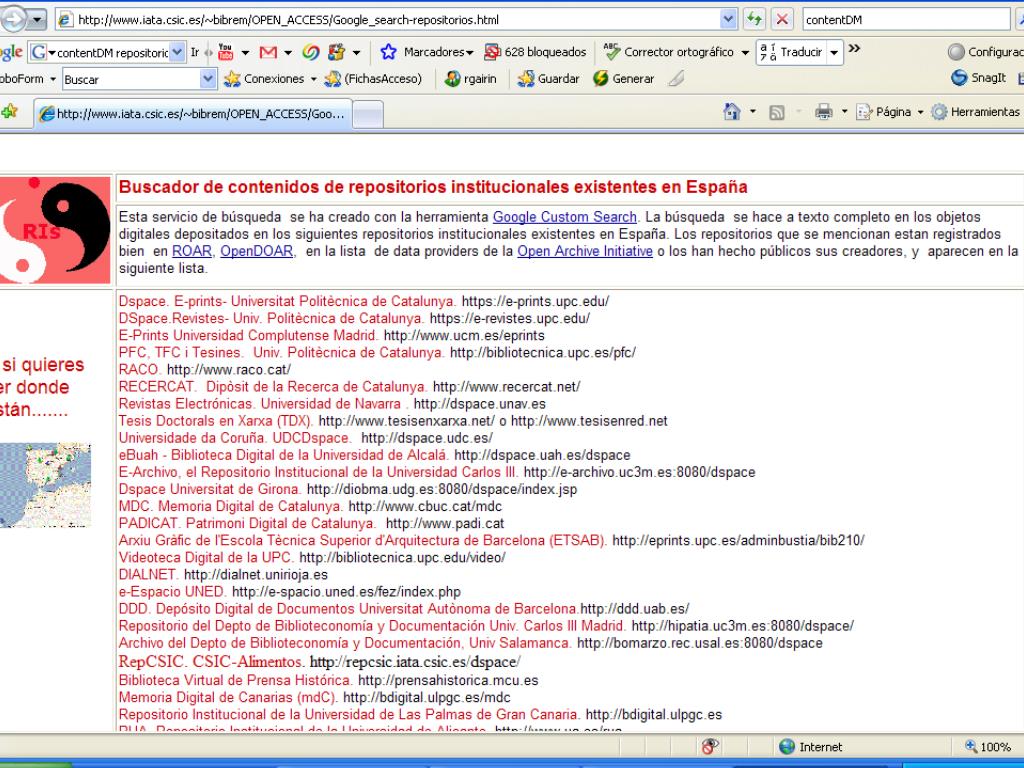The height and width of the screenshot is (768, 1024).
Task: Click text 'Dspace Universitat de Girona.'
Action: 210,489
